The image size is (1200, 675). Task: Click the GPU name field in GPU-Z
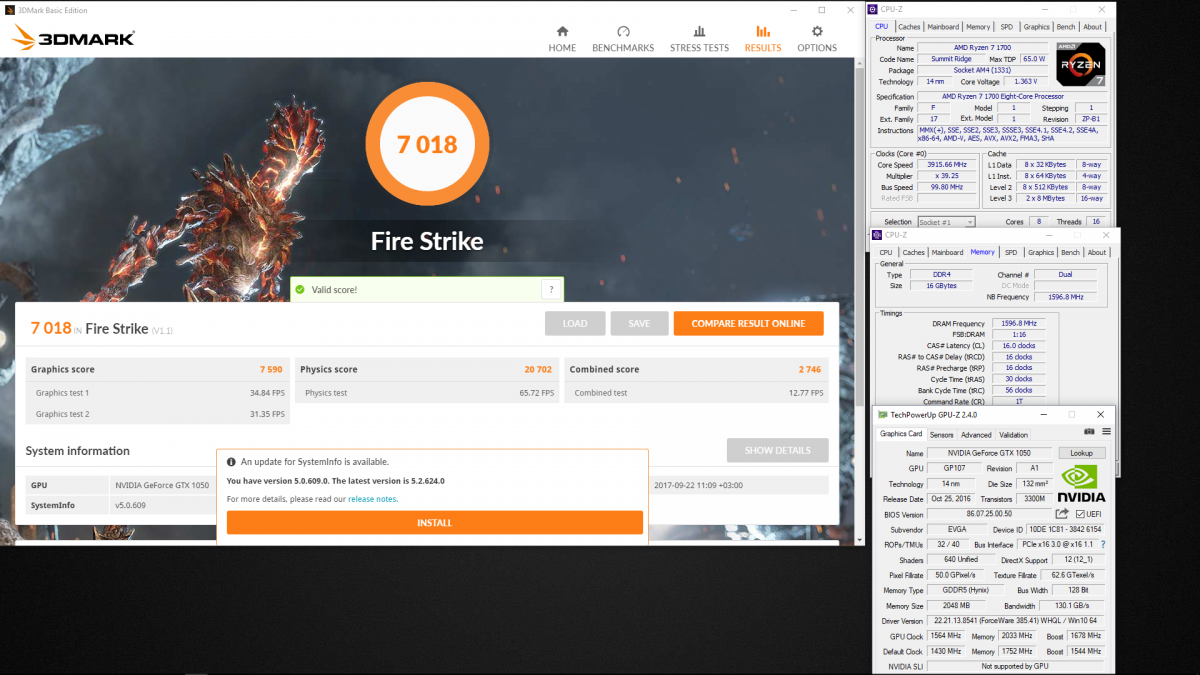click(988, 453)
